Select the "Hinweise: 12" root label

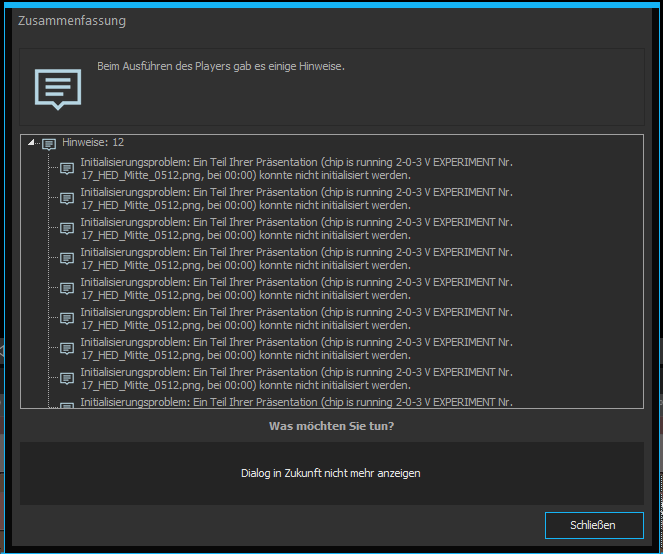92,143
